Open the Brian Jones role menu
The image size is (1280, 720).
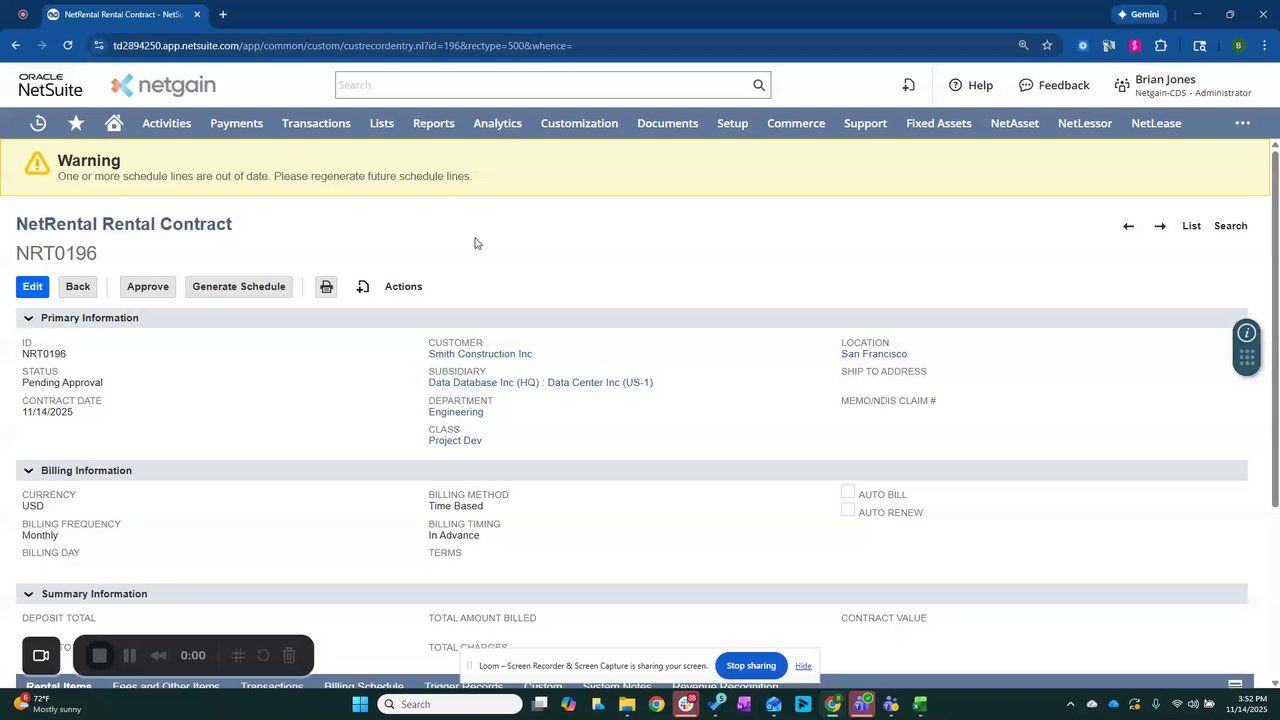[1181, 85]
